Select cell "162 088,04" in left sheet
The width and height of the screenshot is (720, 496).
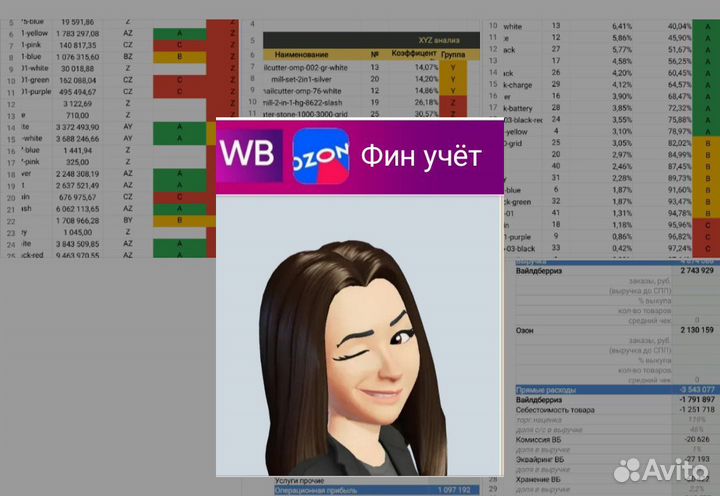point(78,80)
